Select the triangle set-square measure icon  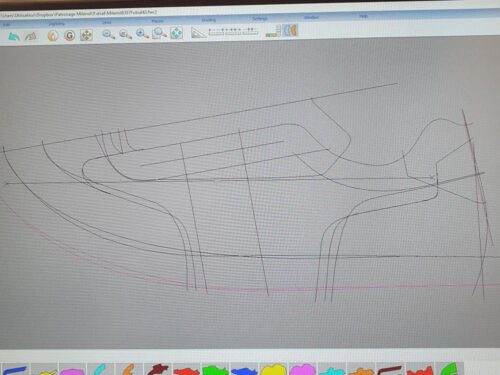[x=198, y=32]
